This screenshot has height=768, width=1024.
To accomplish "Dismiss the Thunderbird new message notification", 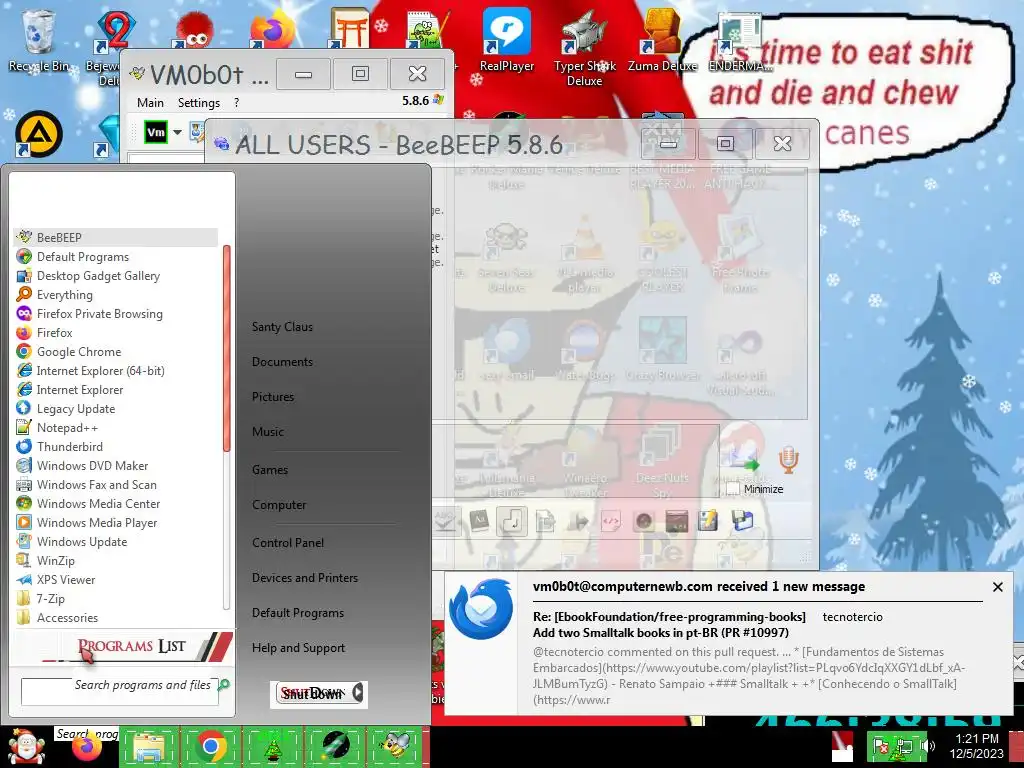I will coord(997,587).
